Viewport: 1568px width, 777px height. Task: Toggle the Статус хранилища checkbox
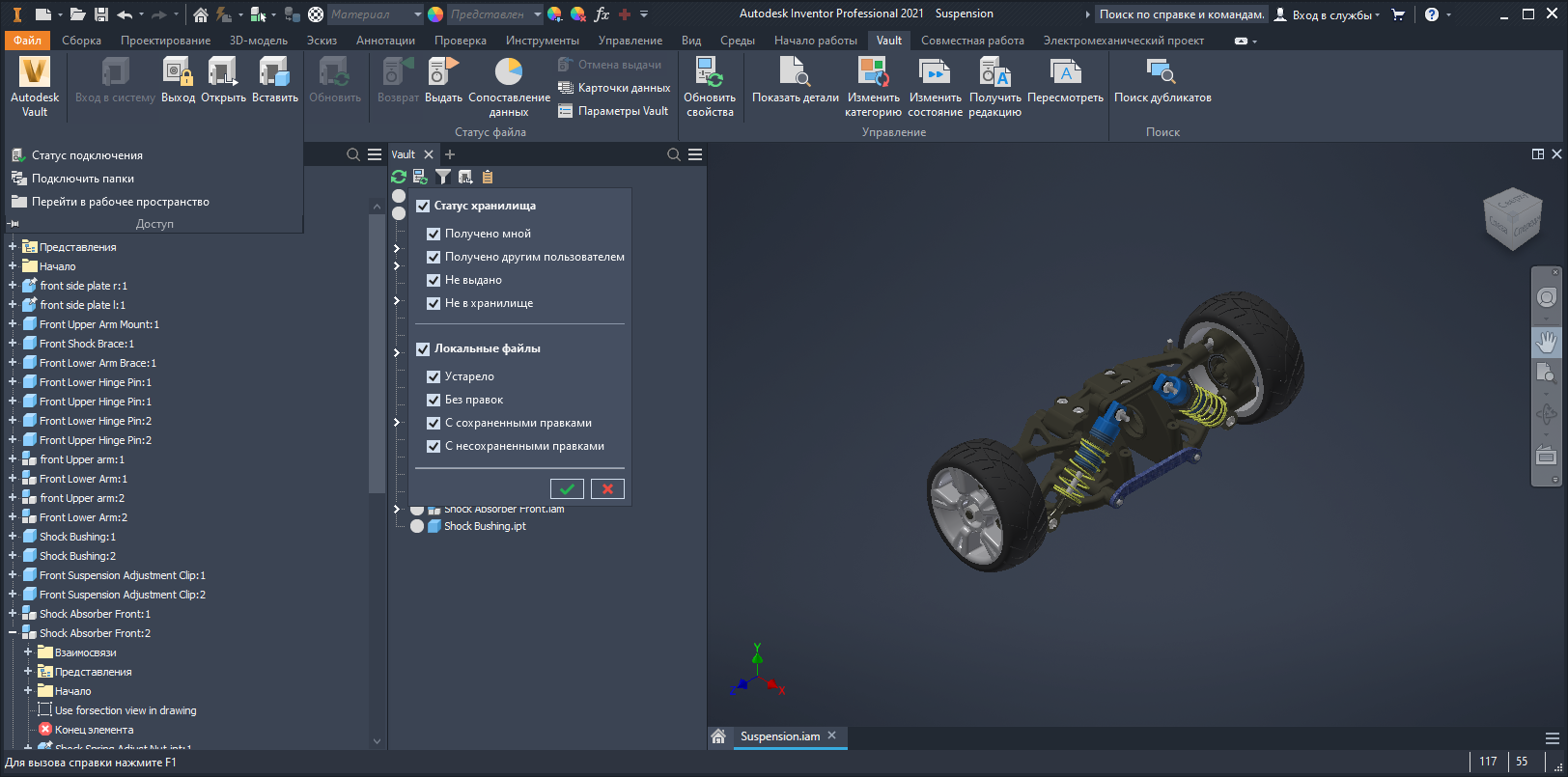pyautogui.click(x=423, y=206)
